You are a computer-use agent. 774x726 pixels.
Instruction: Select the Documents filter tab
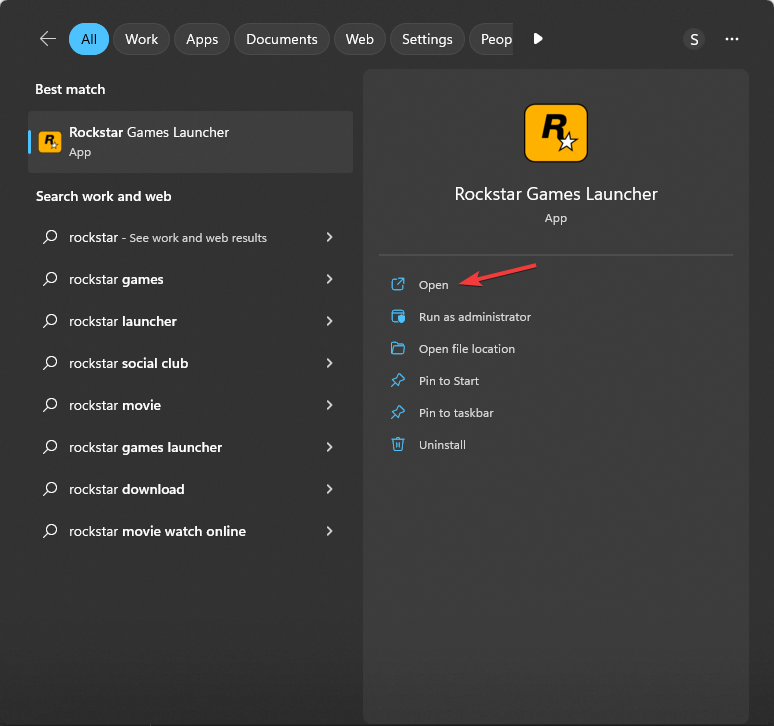[x=281, y=39]
